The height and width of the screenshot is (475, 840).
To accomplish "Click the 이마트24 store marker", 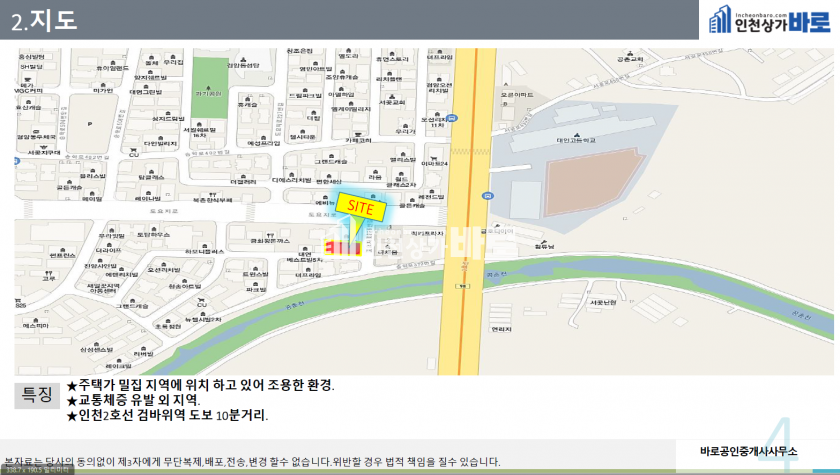I will (434, 163).
